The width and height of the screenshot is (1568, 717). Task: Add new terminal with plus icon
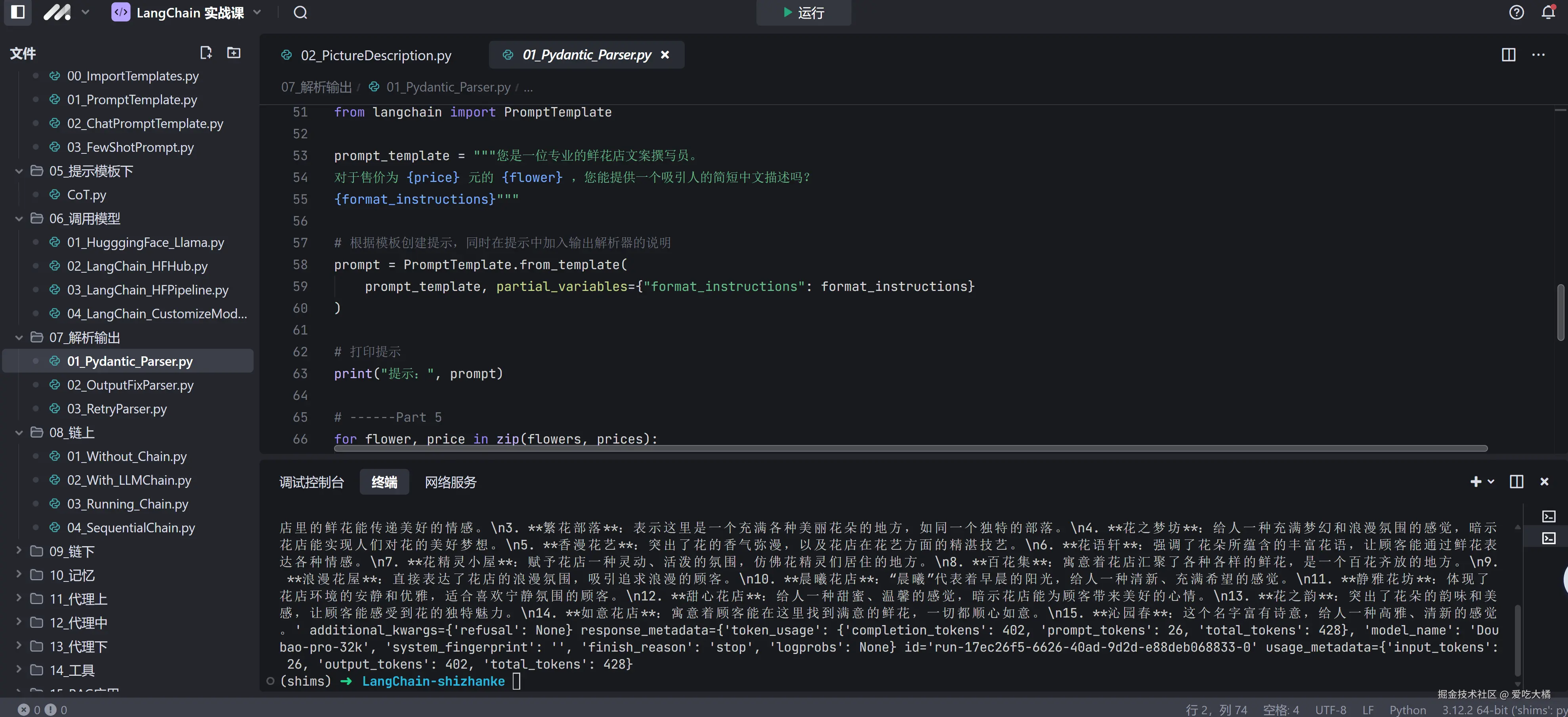pyautogui.click(x=1476, y=482)
